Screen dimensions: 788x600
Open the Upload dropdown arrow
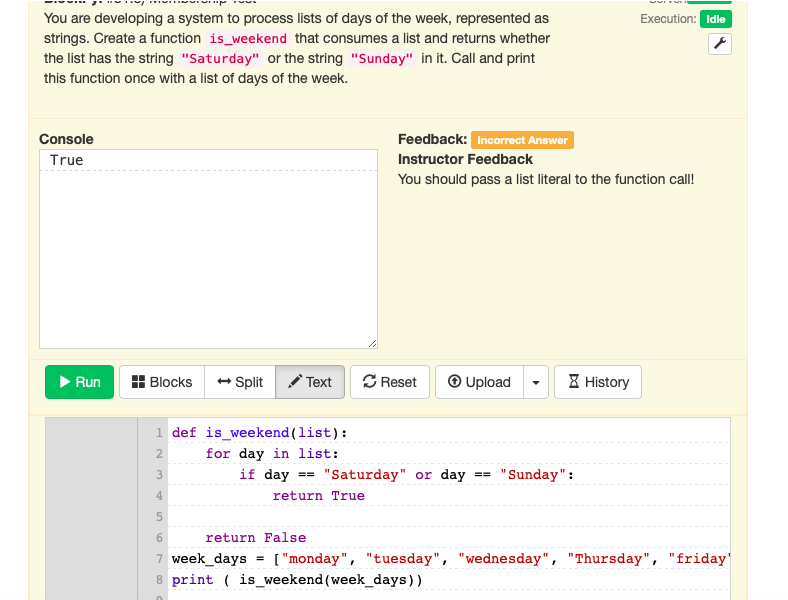tap(536, 382)
